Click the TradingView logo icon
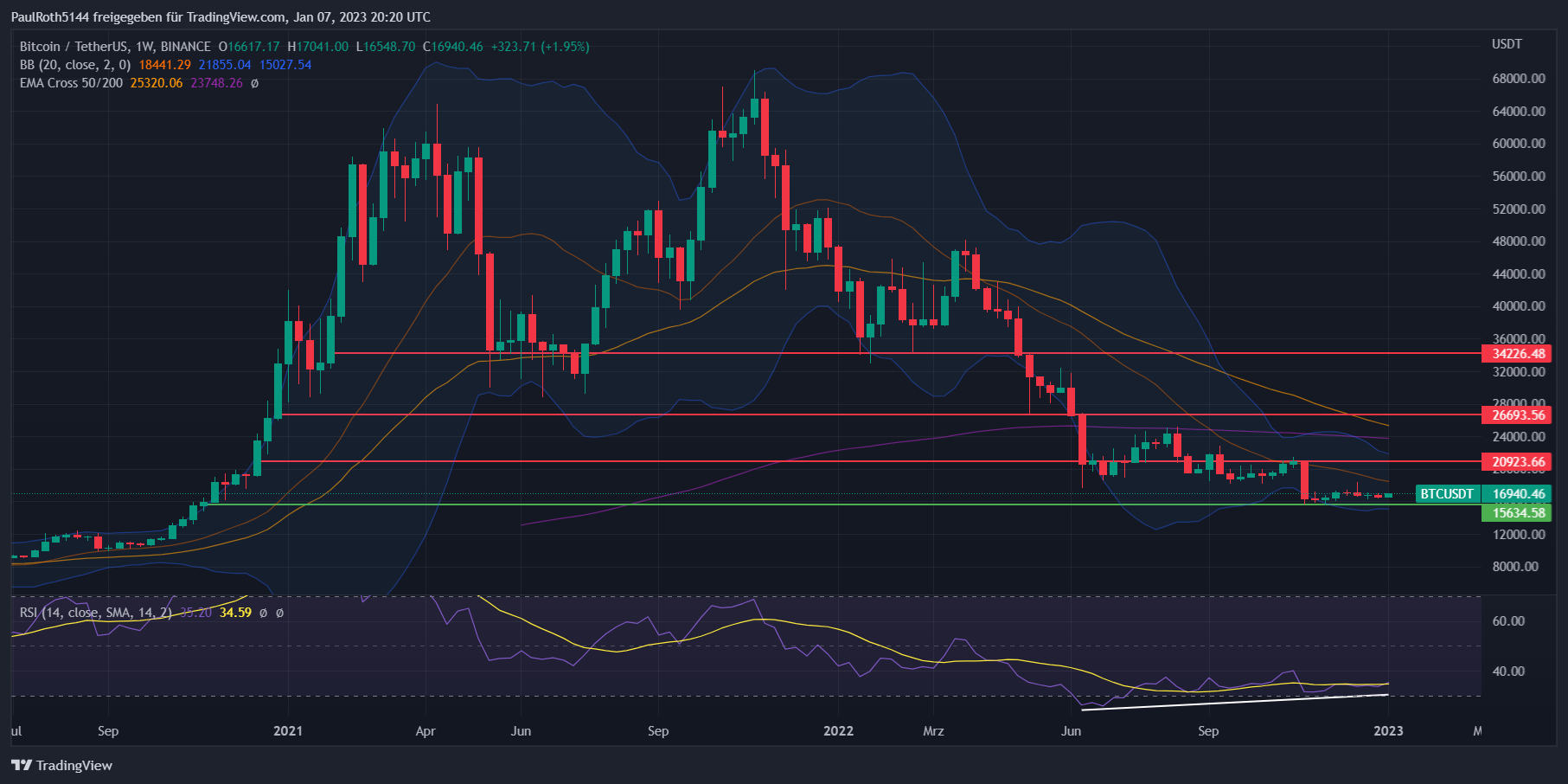Screen dimensions: 1568x784 (22, 765)
